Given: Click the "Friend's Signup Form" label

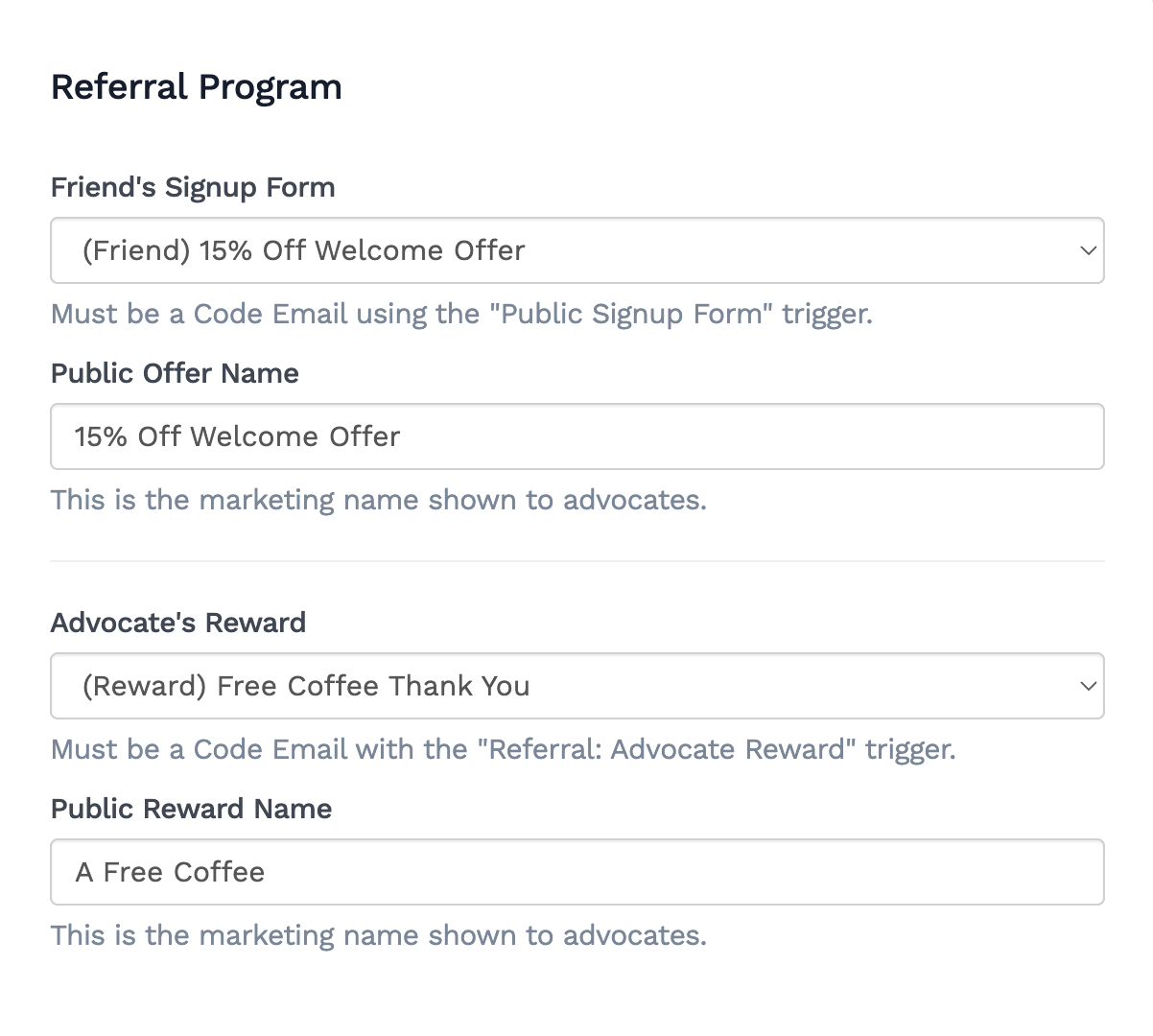Looking at the screenshot, I should (x=193, y=187).
